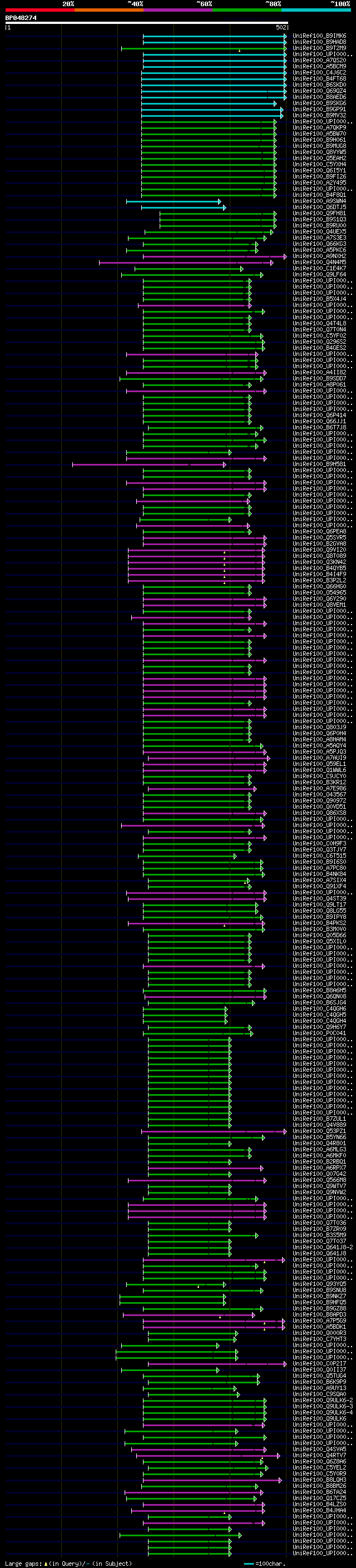Open hit UniRef100_B9T2M9

(x=319, y=48)
